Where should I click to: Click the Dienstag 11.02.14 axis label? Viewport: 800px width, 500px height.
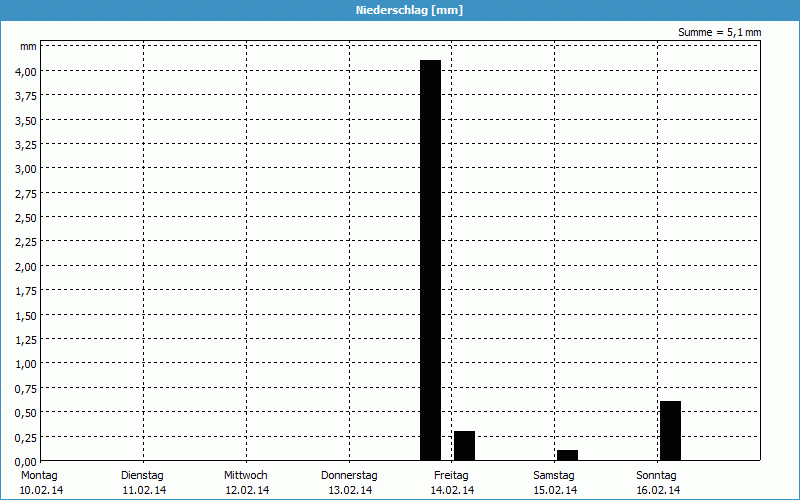(144, 483)
